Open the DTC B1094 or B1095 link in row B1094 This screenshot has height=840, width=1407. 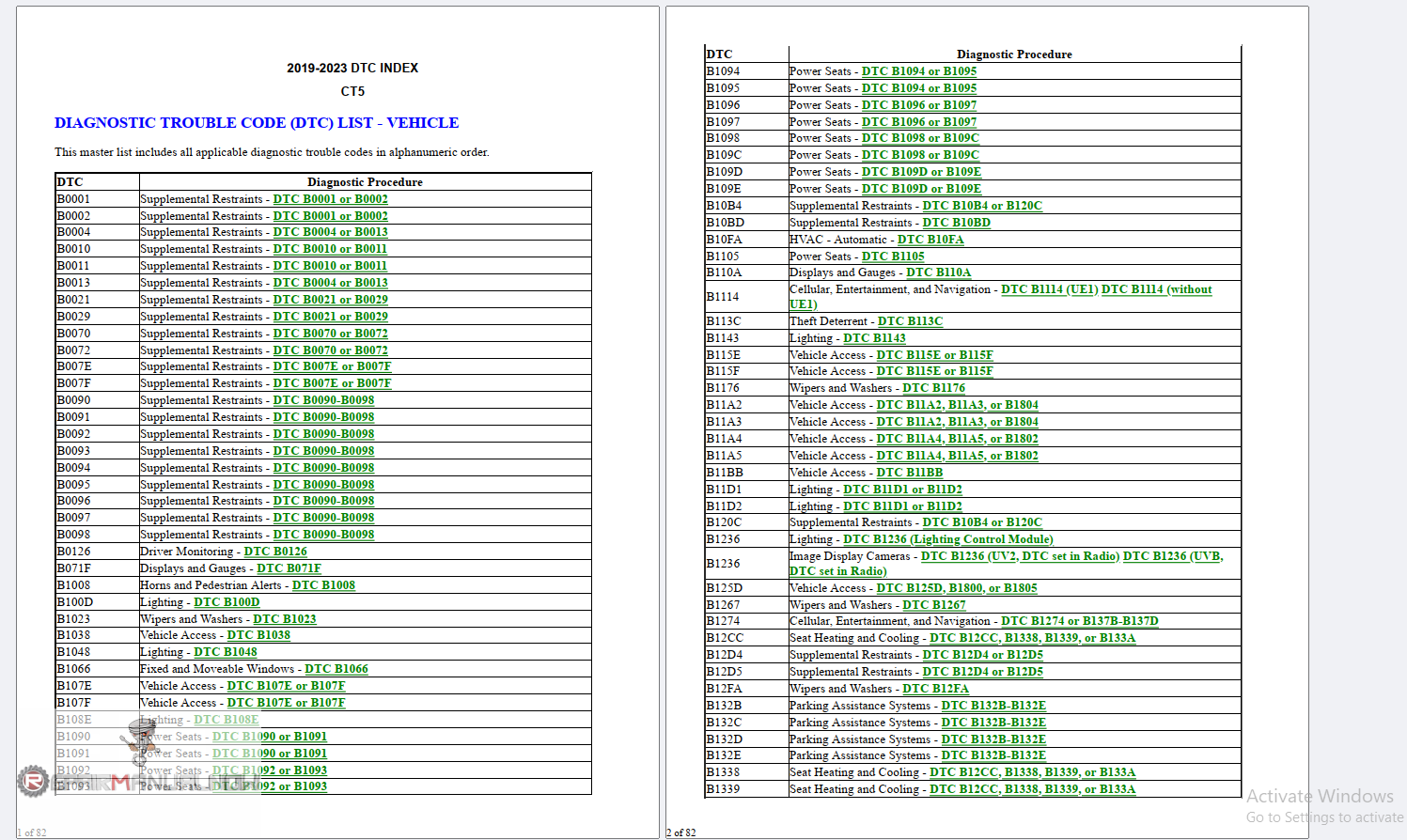click(919, 71)
